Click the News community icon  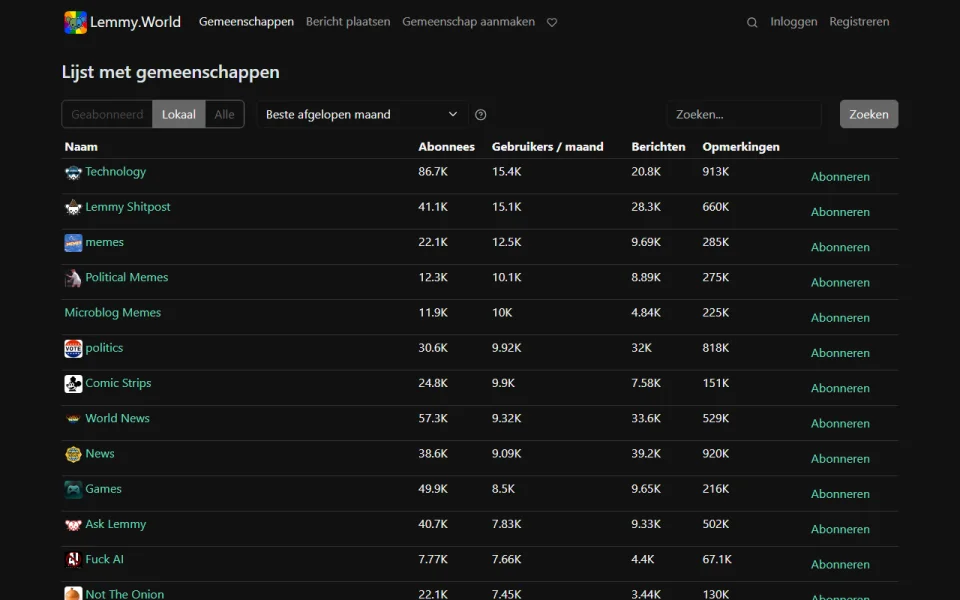(x=73, y=454)
